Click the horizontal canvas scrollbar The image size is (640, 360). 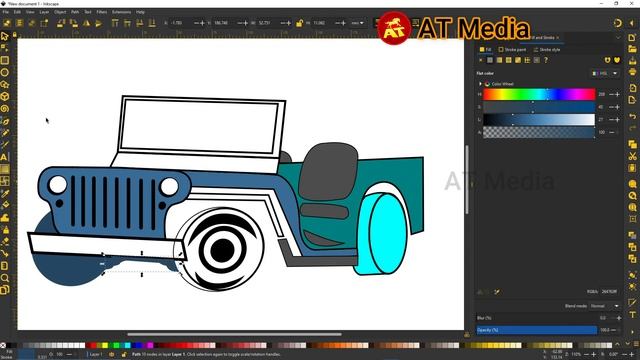(x=234, y=334)
